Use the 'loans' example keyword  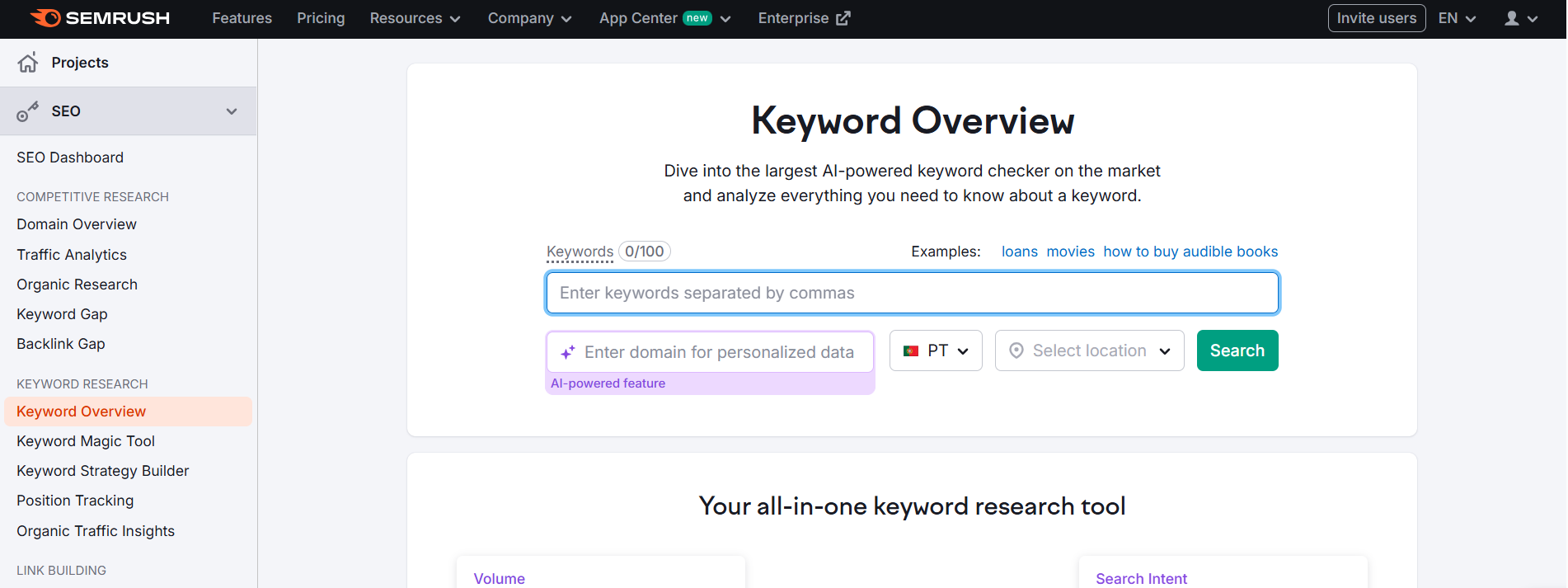pyautogui.click(x=1020, y=252)
